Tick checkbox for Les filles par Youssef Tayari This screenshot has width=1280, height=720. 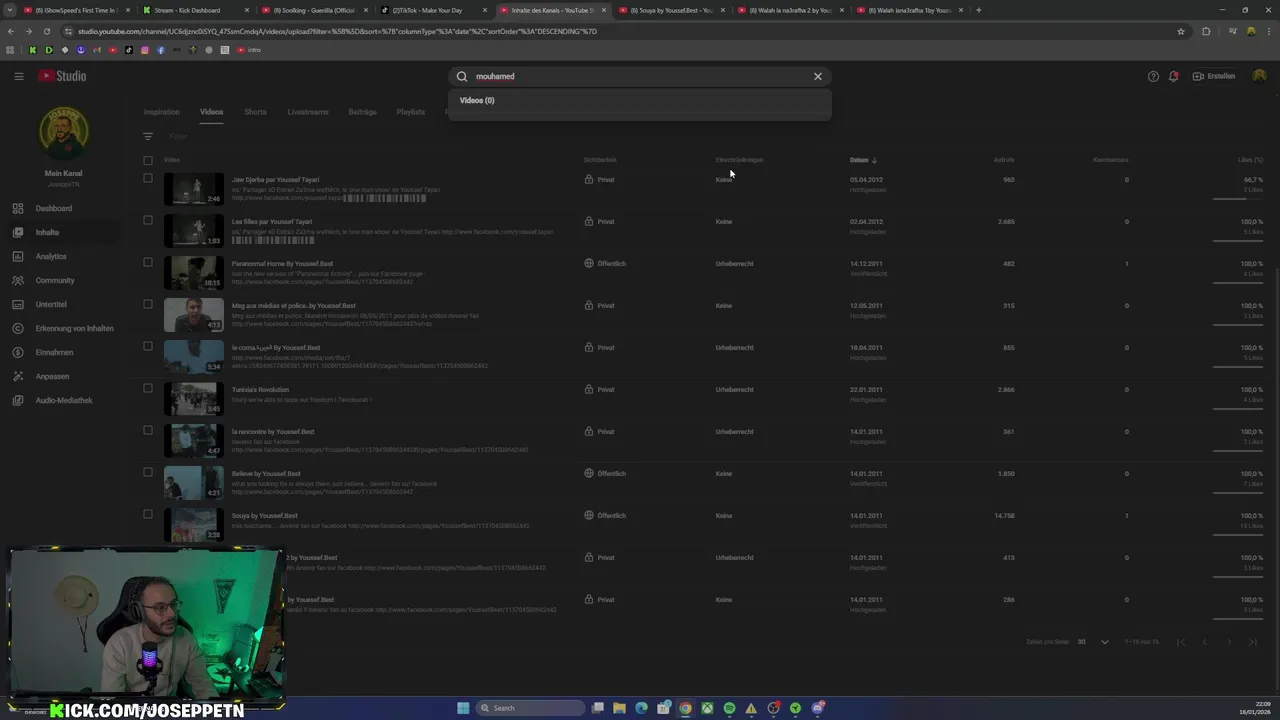(148, 220)
